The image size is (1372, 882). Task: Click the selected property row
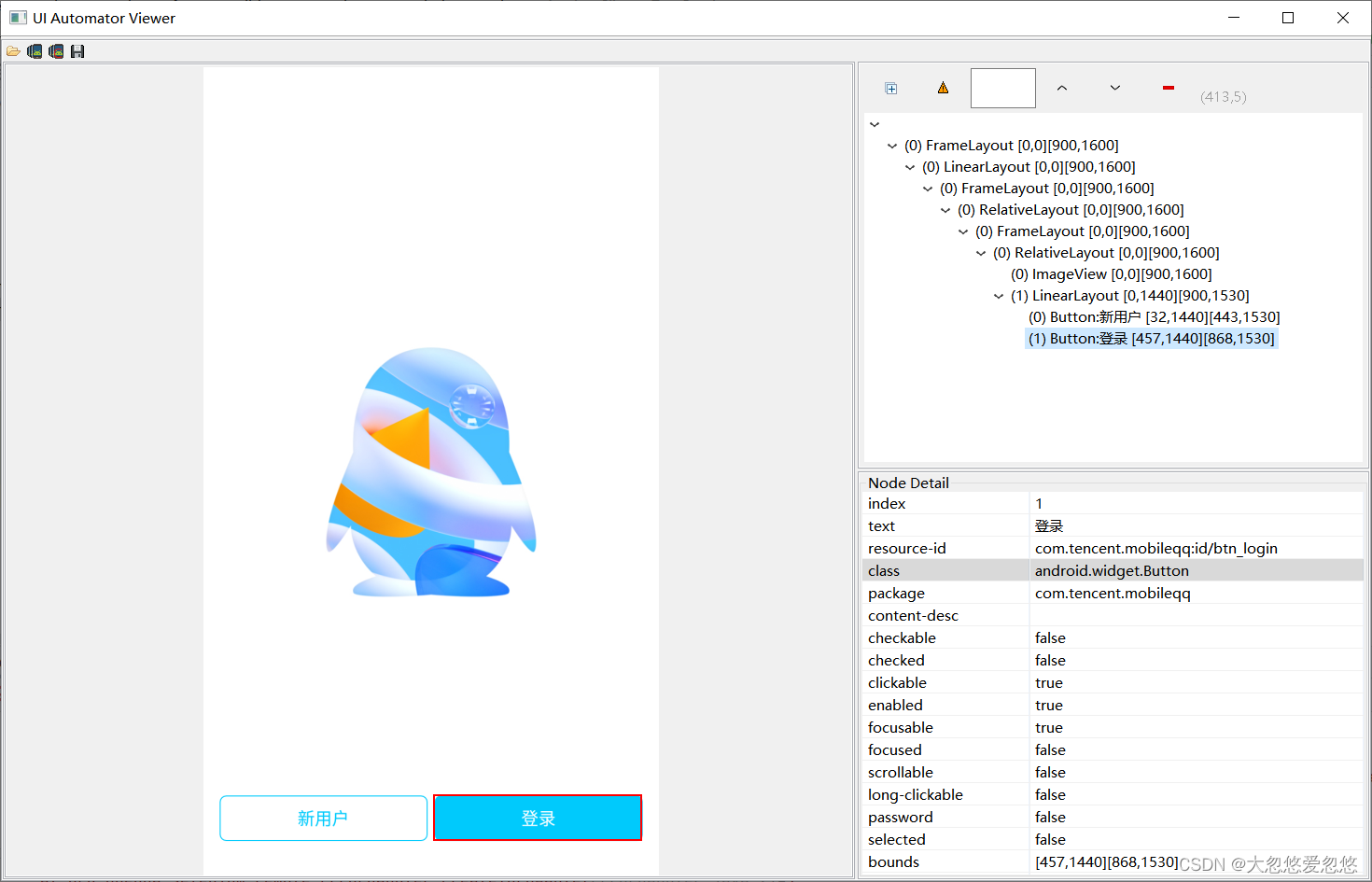[1113, 840]
